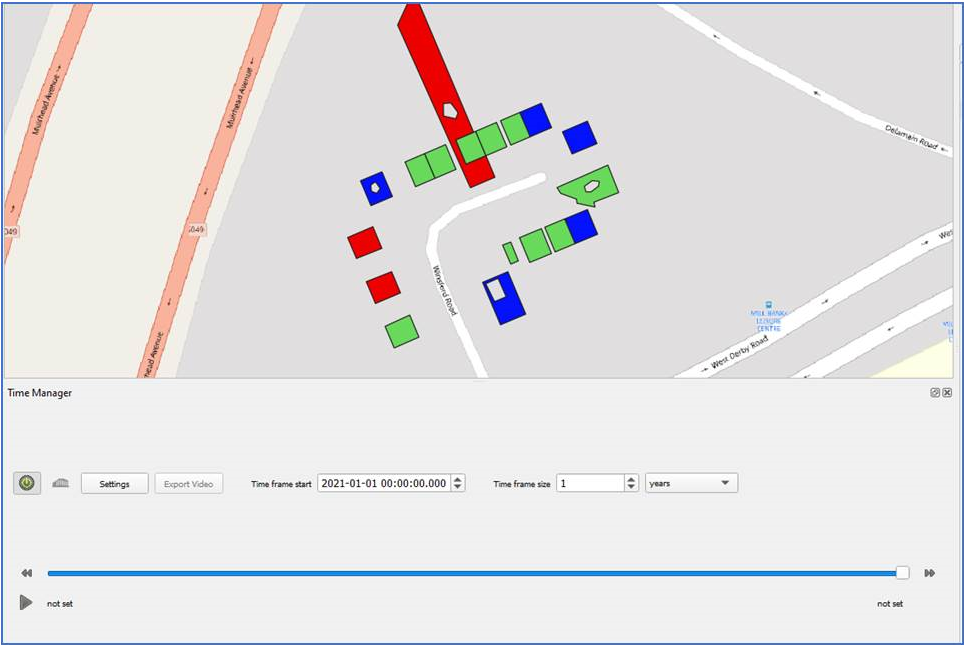967x647 pixels.
Task: Click the Export Video button
Action: click(x=189, y=484)
